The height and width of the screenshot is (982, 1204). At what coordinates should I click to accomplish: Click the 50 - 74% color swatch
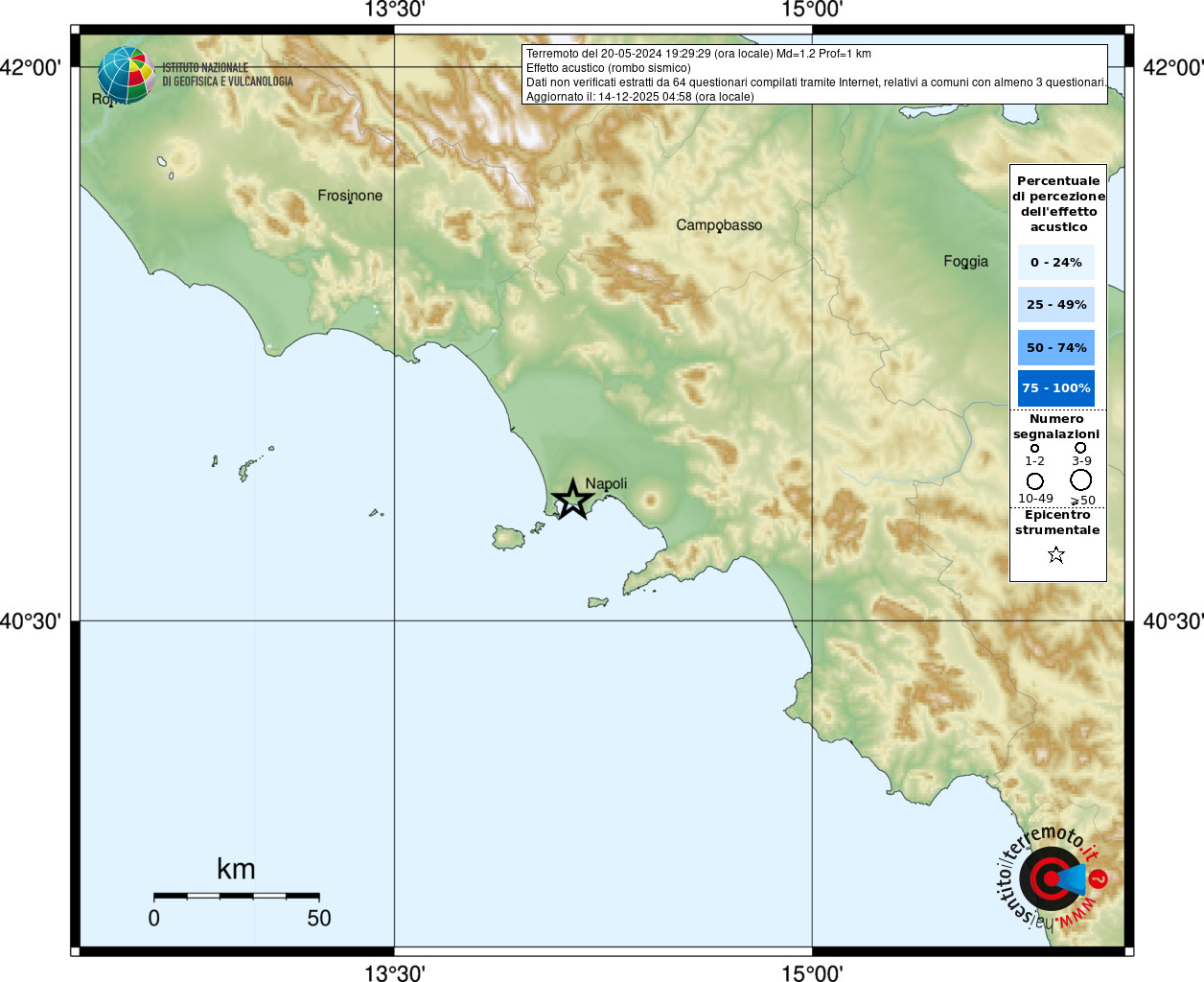pos(1056,347)
